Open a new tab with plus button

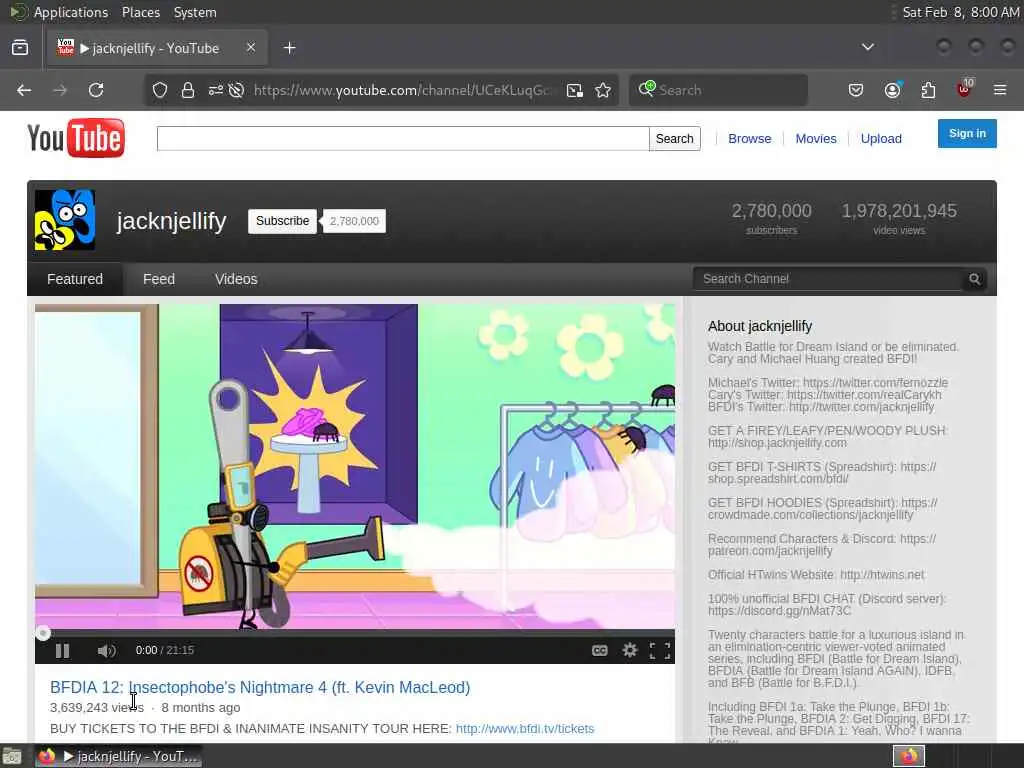click(x=290, y=48)
